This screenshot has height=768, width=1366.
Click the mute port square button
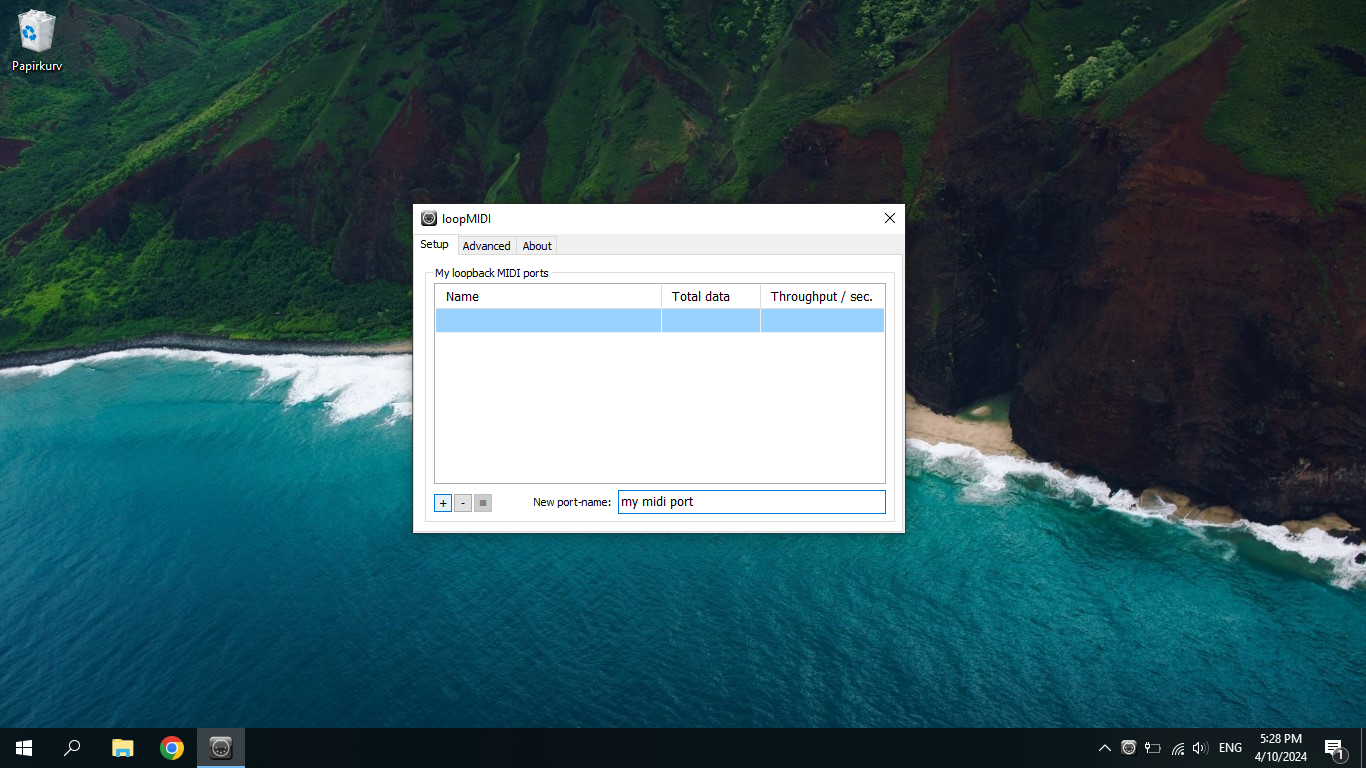coord(483,503)
